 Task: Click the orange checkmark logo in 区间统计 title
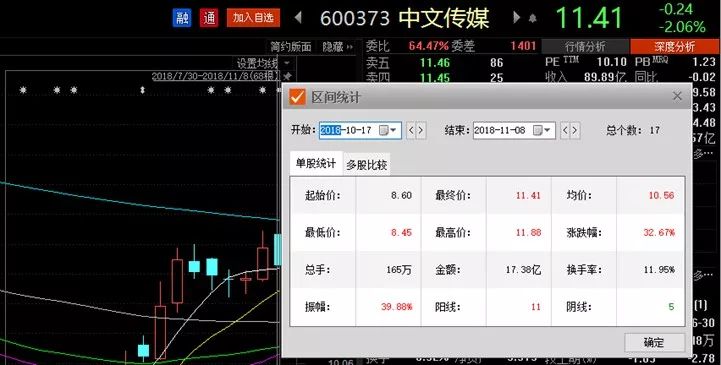pos(297,97)
